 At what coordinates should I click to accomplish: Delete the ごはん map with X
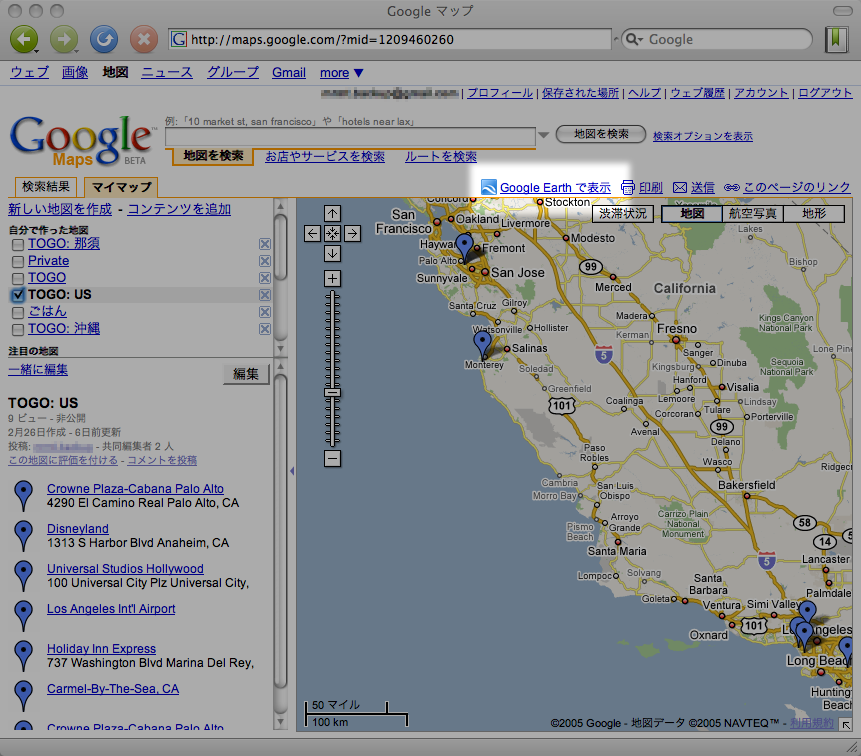(x=265, y=312)
